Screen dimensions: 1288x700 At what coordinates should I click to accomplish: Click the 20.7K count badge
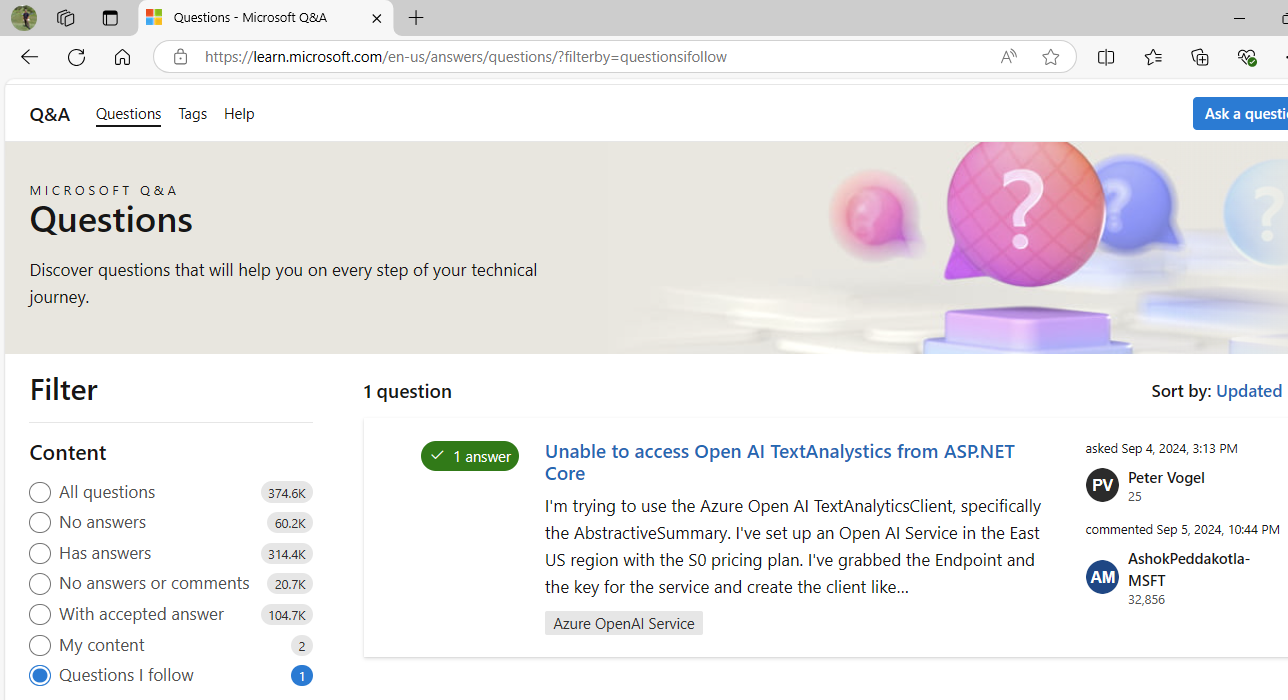coord(290,584)
